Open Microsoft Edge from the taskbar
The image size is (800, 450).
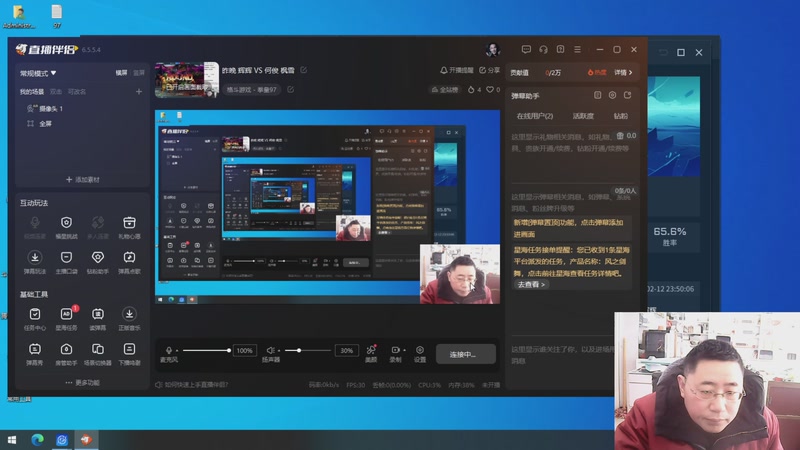coord(37,440)
